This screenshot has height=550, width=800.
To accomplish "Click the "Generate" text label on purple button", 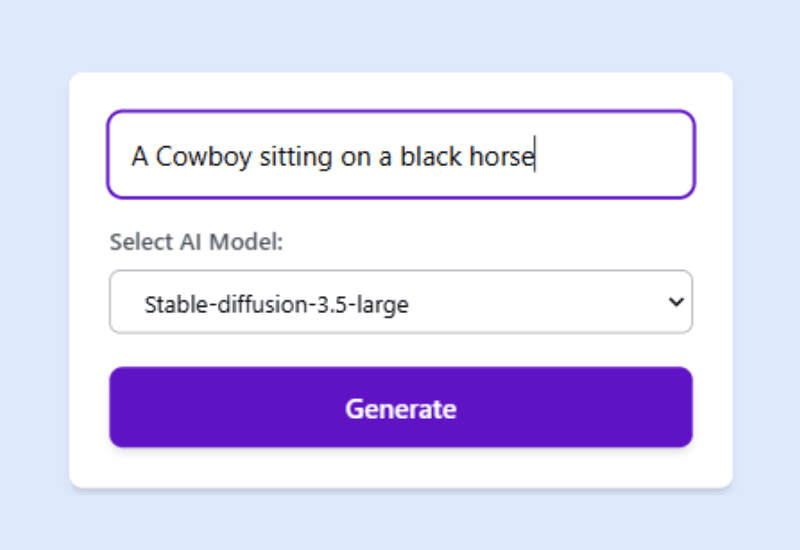I will pos(400,409).
